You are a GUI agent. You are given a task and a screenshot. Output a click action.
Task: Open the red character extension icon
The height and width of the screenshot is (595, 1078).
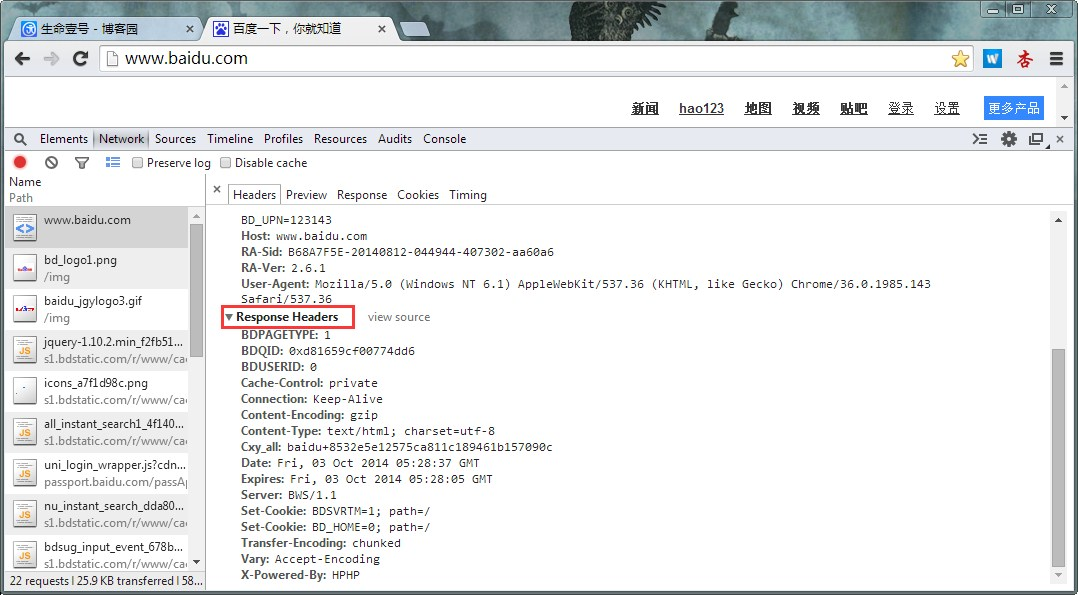point(1025,59)
